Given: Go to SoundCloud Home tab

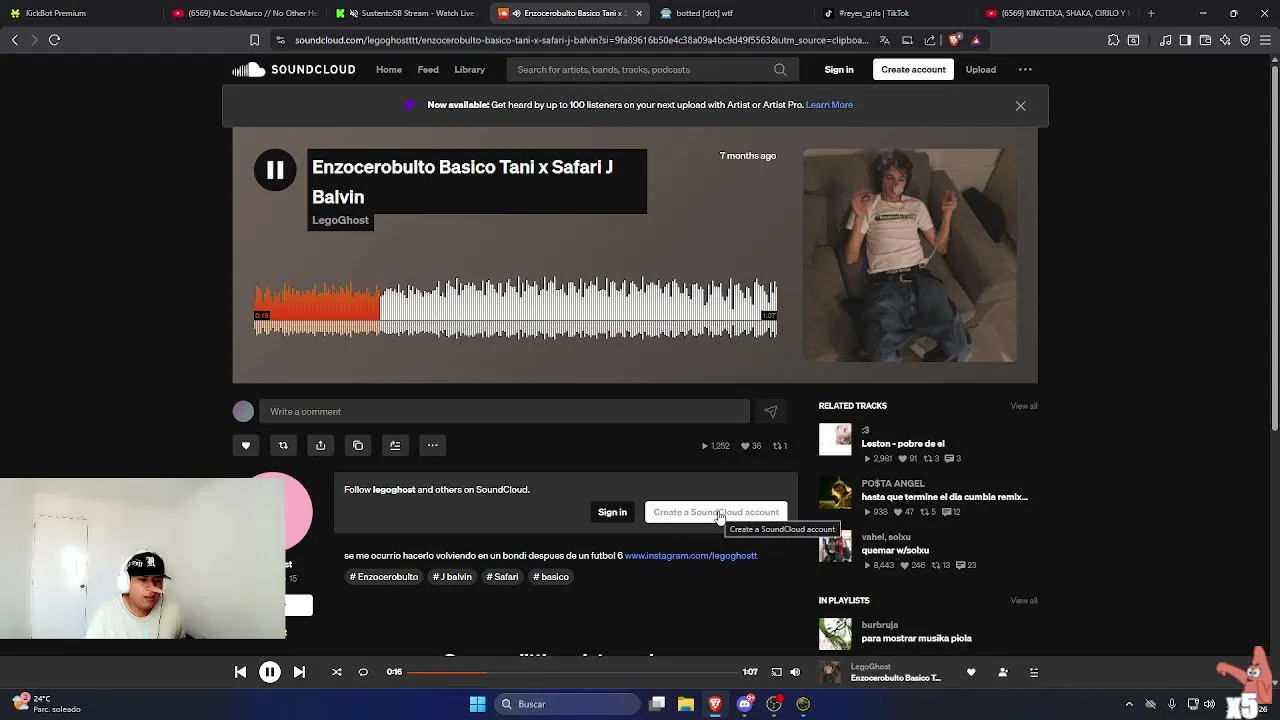Looking at the screenshot, I should click(x=389, y=70).
